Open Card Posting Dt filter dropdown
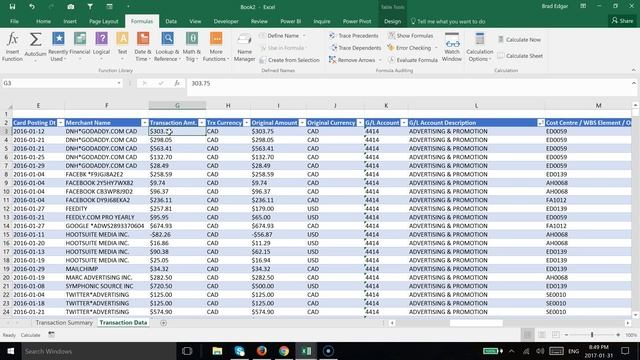 point(60,123)
